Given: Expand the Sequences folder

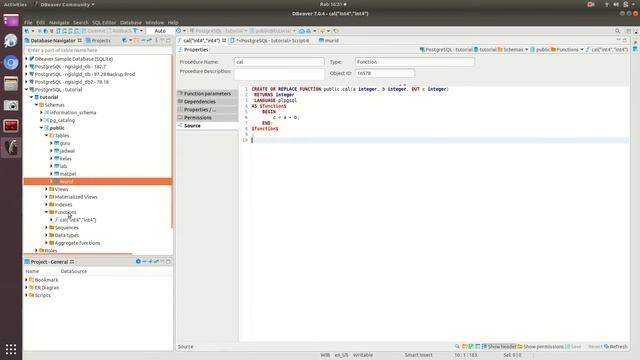Looking at the screenshot, I should (x=47, y=227).
